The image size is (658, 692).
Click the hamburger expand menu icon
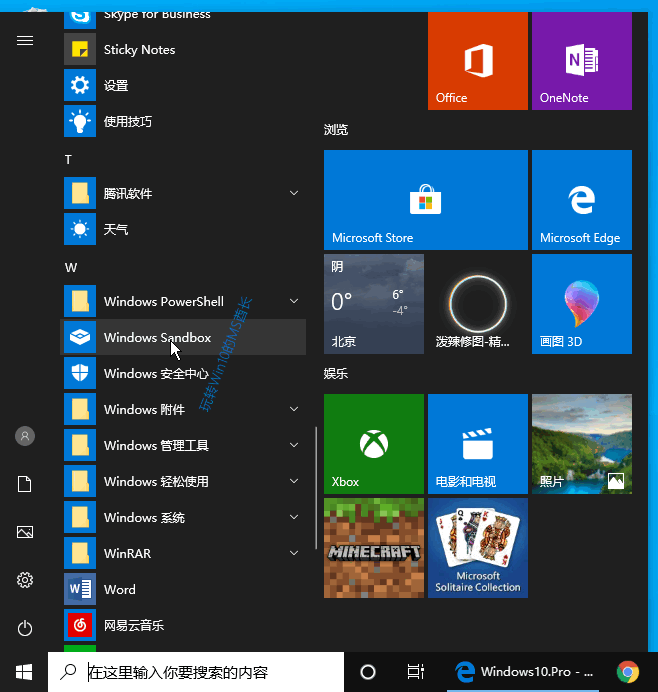tap(25, 41)
